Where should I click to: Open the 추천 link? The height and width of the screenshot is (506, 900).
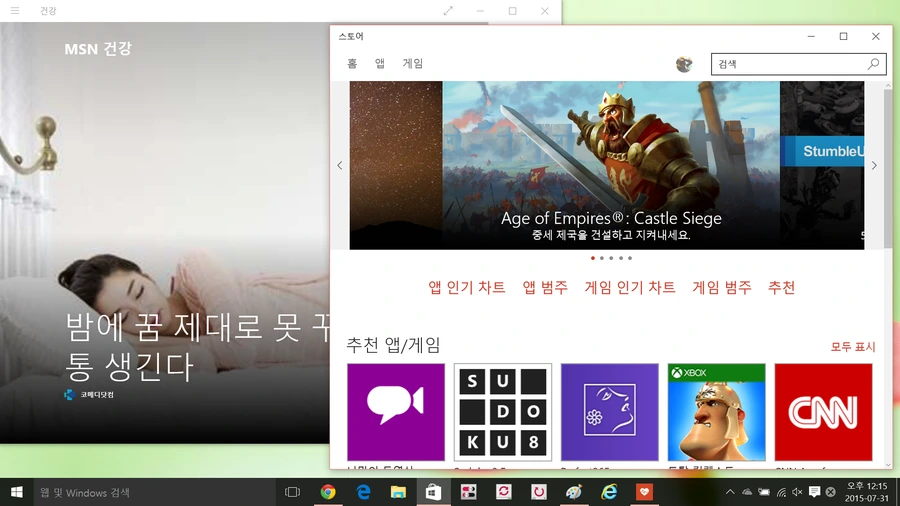pos(781,287)
